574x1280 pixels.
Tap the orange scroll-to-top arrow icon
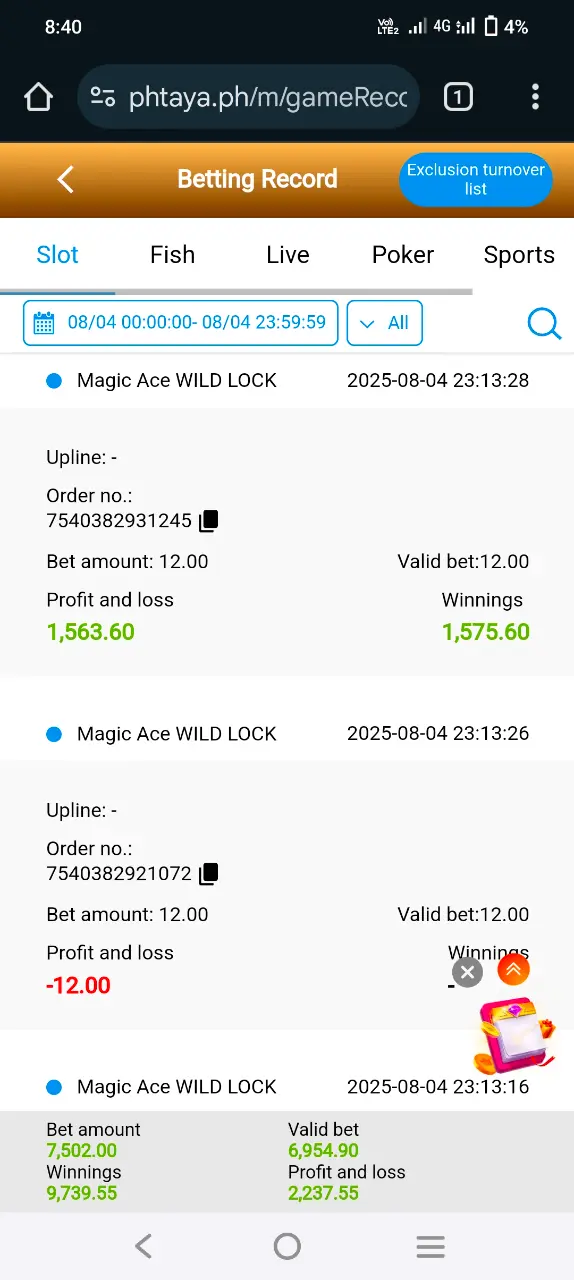[x=513, y=969]
